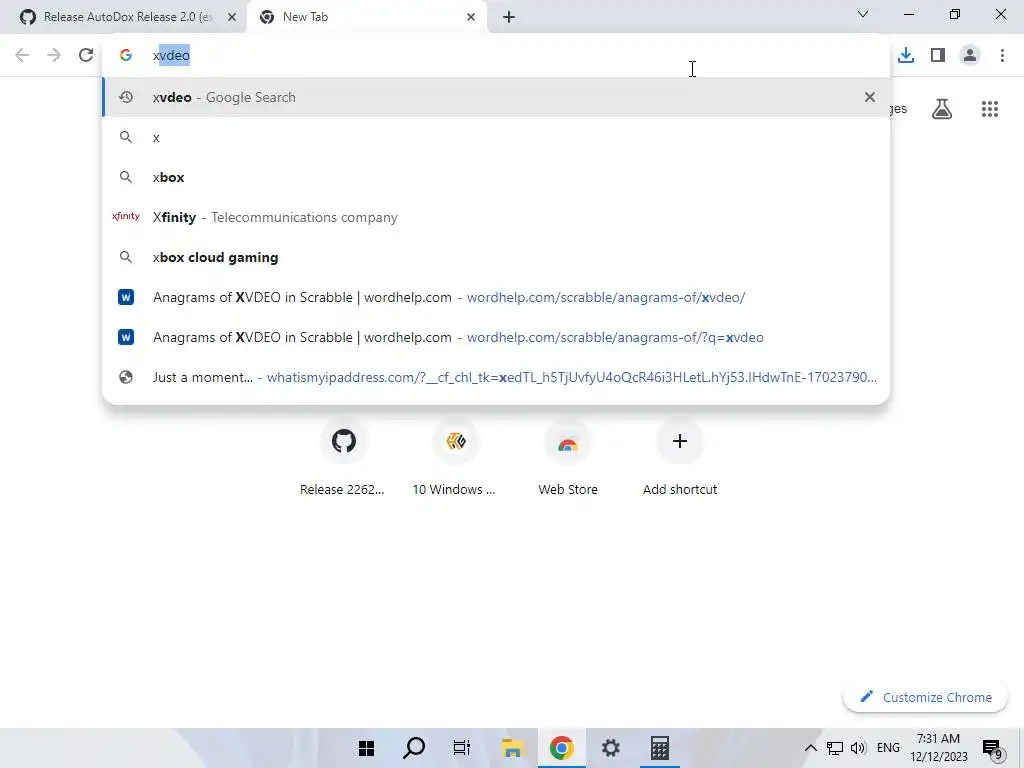Open Task View on the taskbar
Screen dimensions: 1024x768
tap(462, 748)
